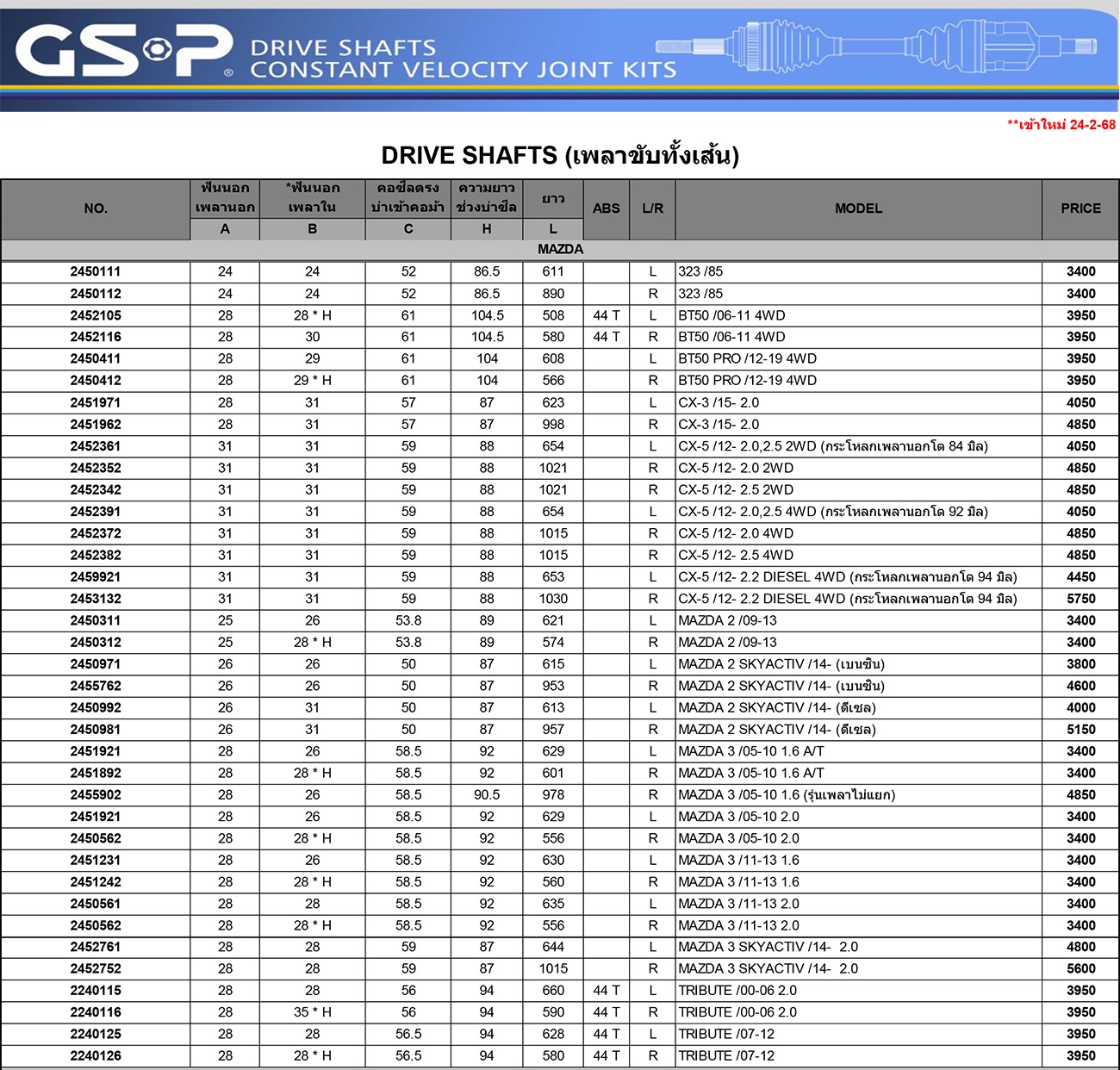Select model text 'CX-5 /12- 2.0 2WD'
The width and height of the screenshot is (1120, 1070).
(x=736, y=468)
